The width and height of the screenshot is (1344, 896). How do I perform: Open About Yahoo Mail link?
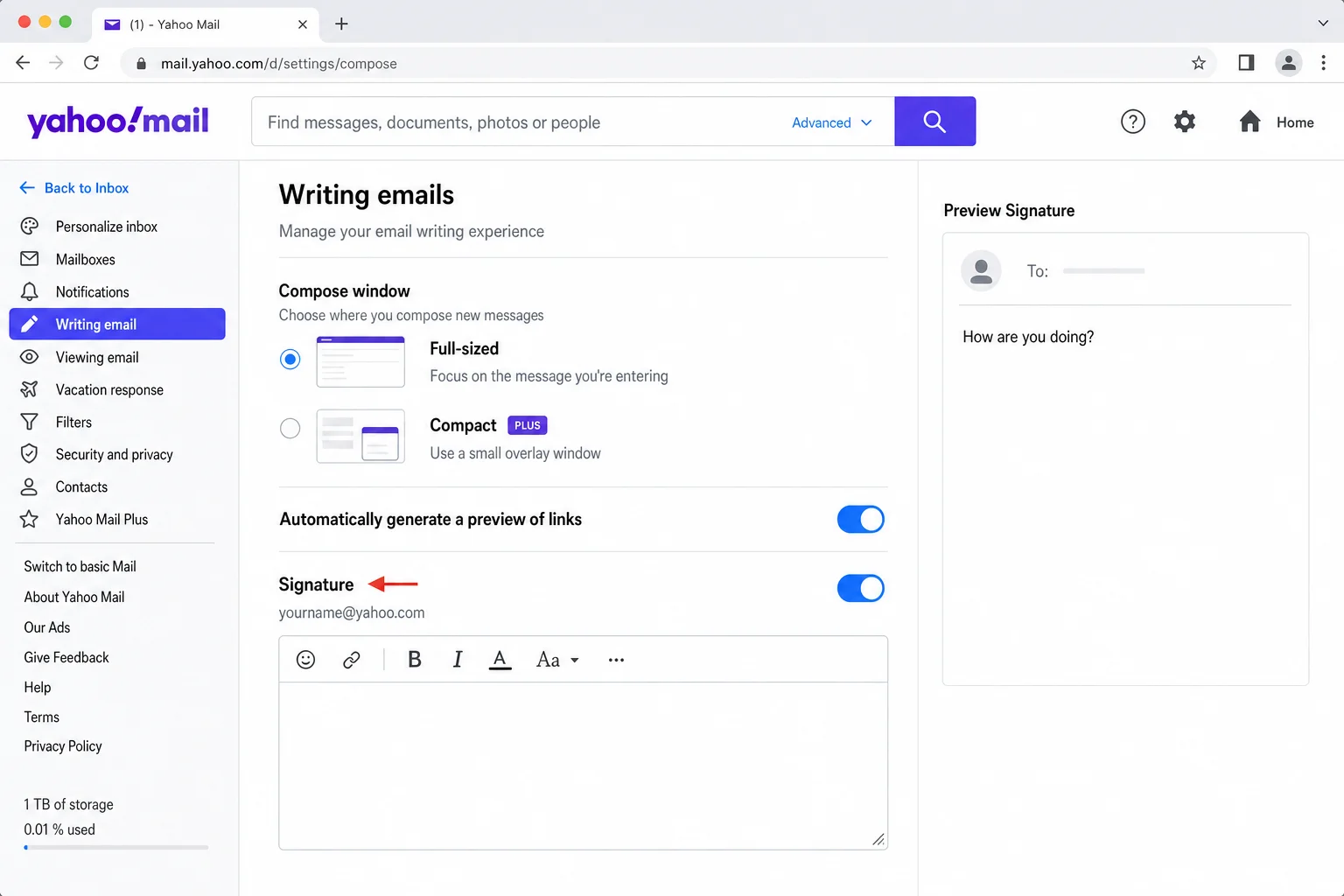coord(74,597)
